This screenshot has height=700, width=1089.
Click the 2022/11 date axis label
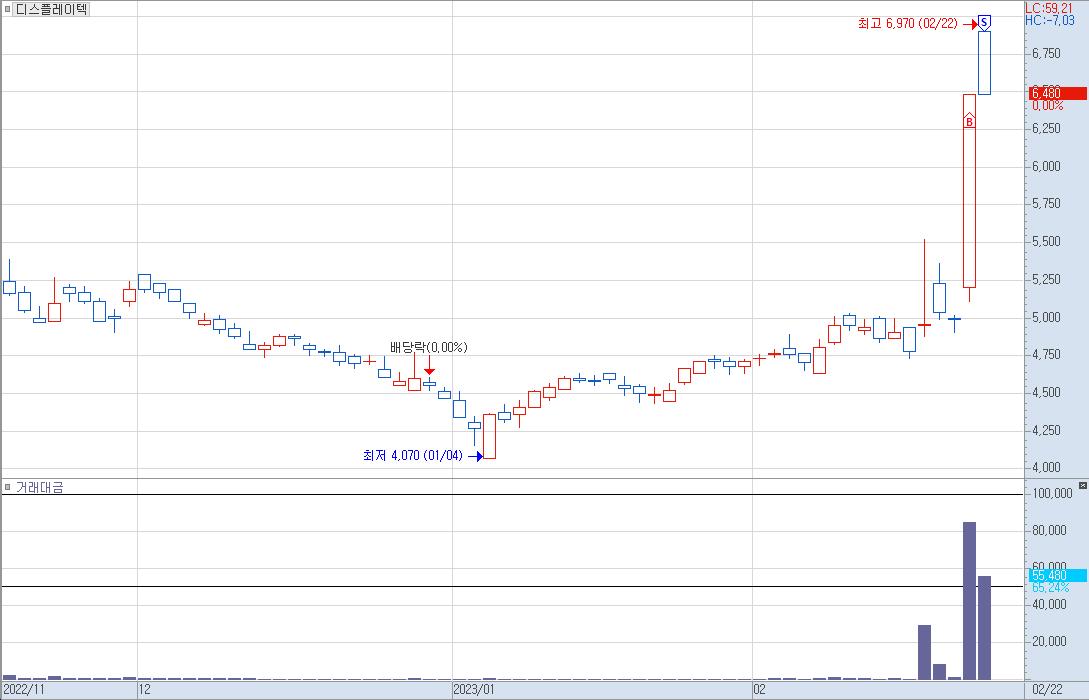pyautogui.click(x=24, y=690)
